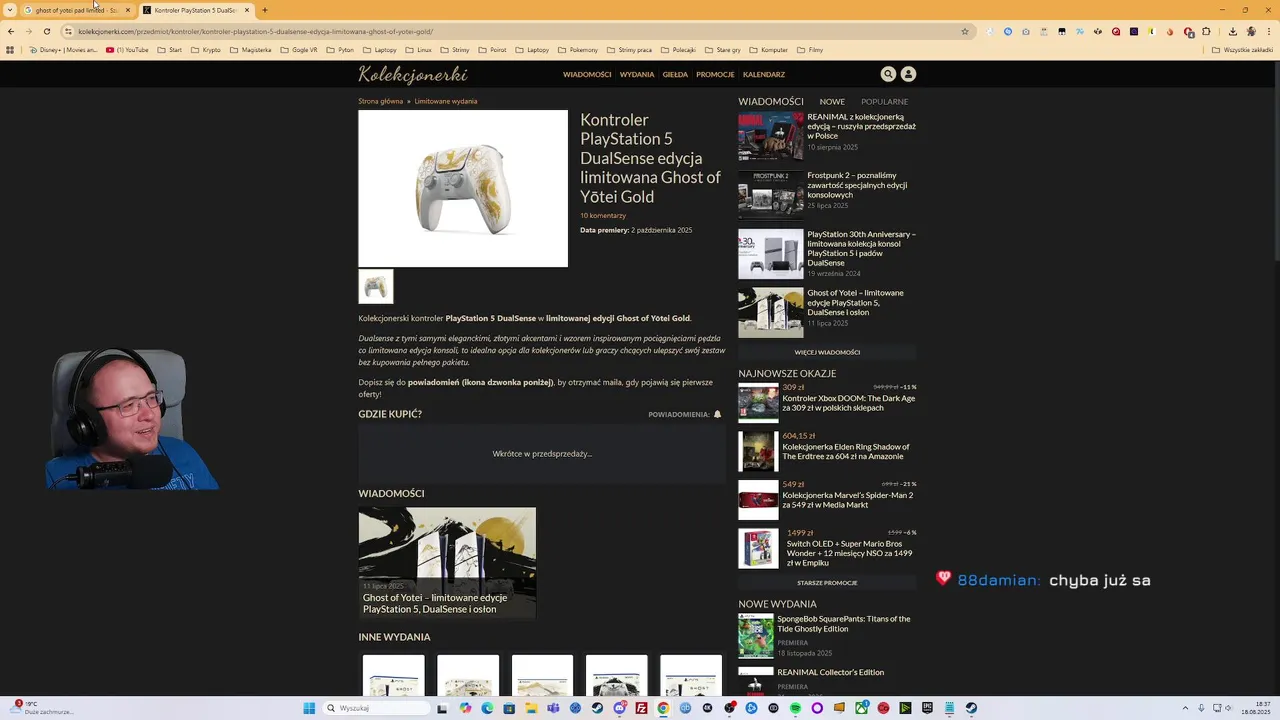1280x720 pixels.
Task: Open Google Chrome on the taskbar
Action: coord(663,708)
